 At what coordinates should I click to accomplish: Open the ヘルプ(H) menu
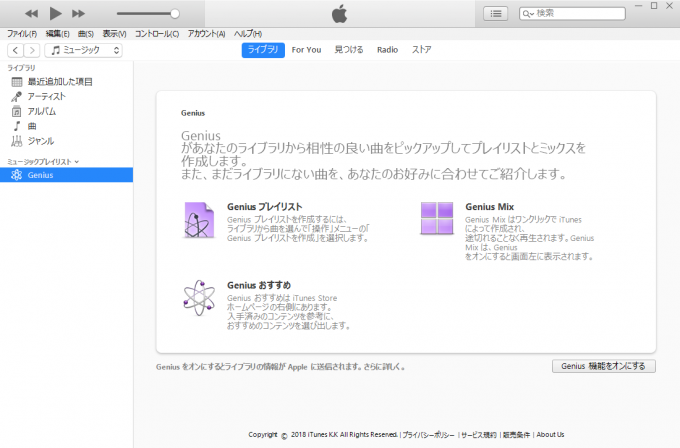point(248,34)
